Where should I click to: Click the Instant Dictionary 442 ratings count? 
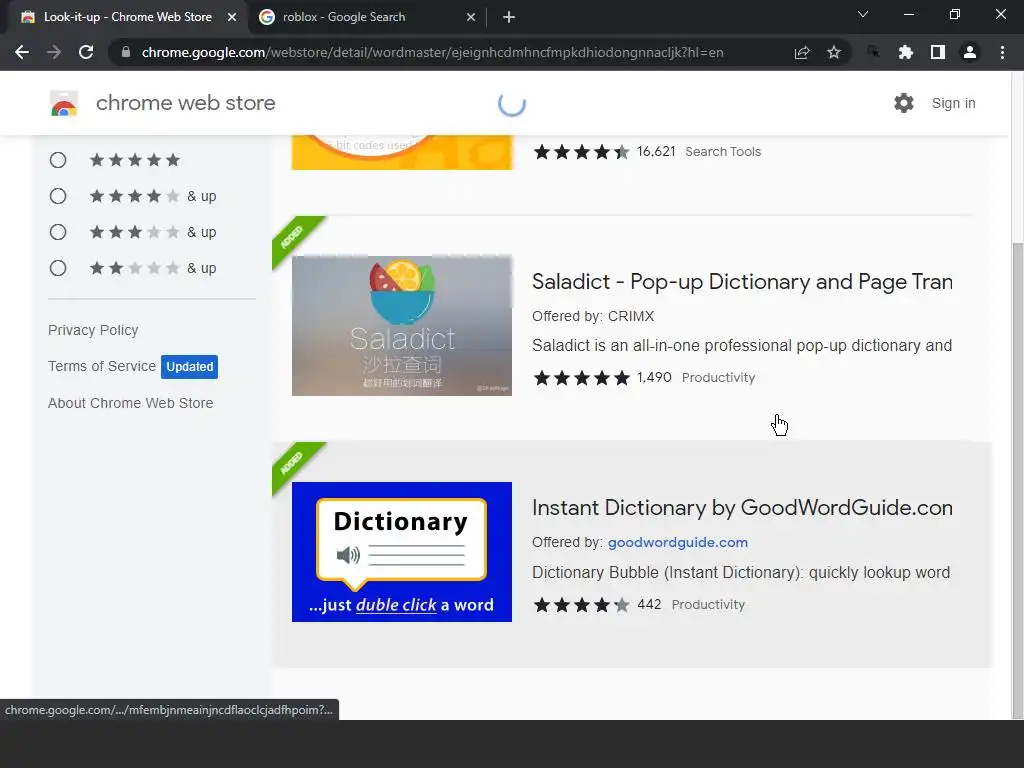pos(649,604)
